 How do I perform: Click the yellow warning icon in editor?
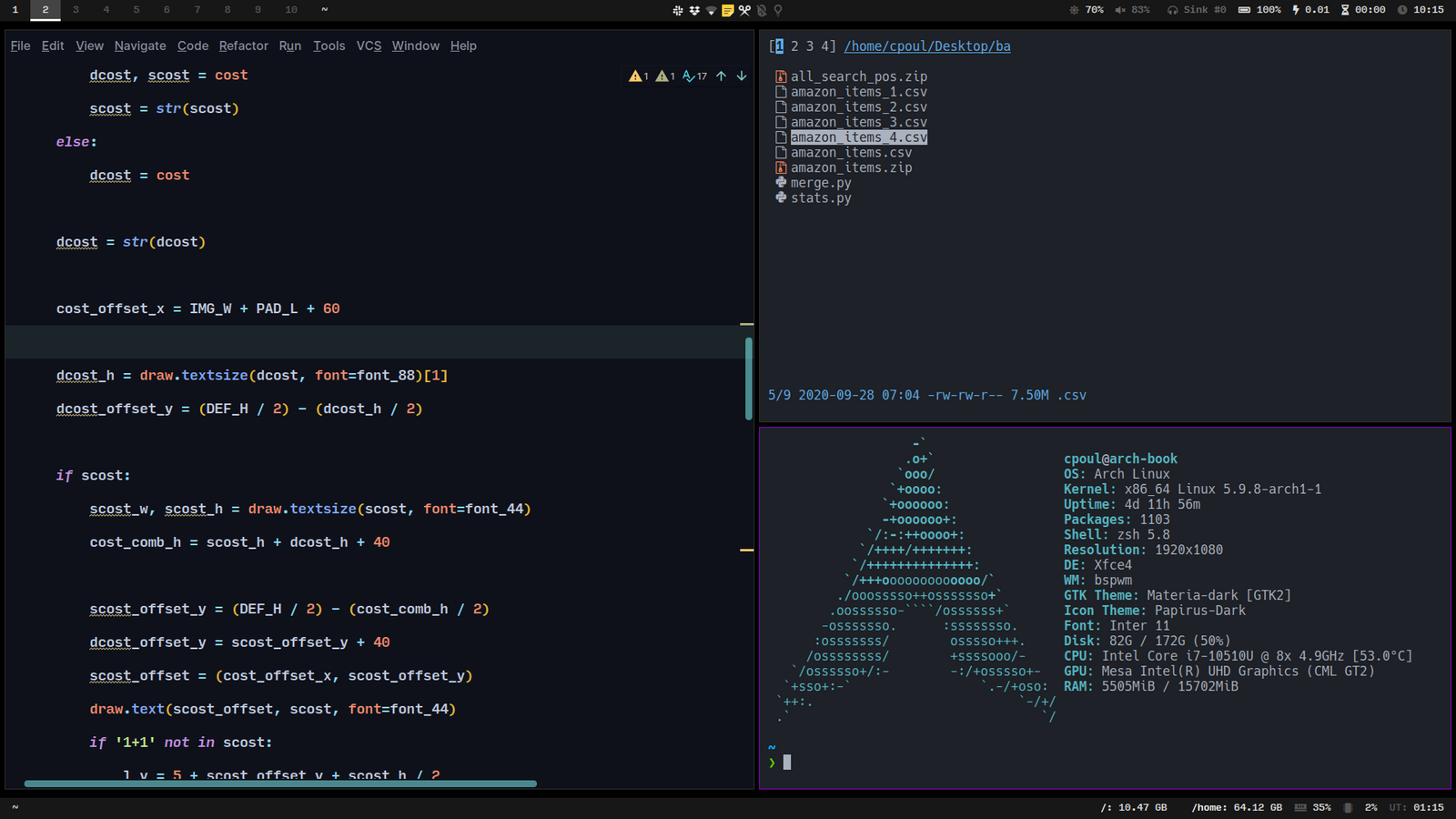pos(634,76)
